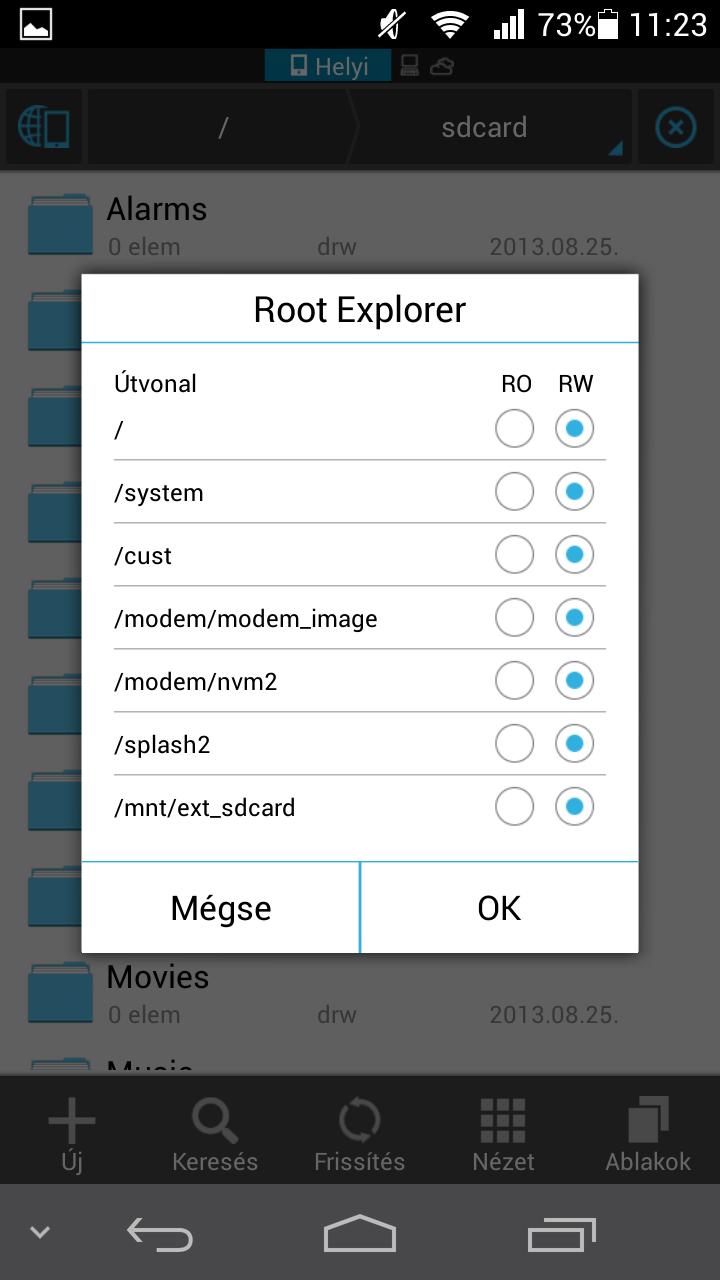The height and width of the screenshot is (1280, 720).
Task: Tap the battery status icon
Action: 609,24
